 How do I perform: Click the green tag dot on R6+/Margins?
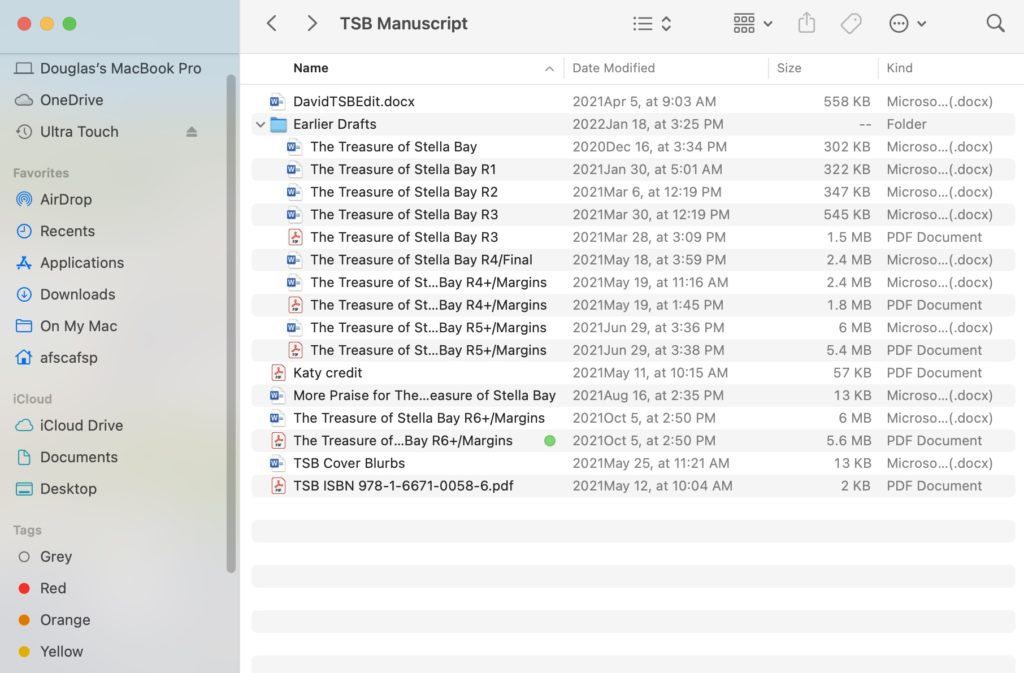click(x=550, y=441)
